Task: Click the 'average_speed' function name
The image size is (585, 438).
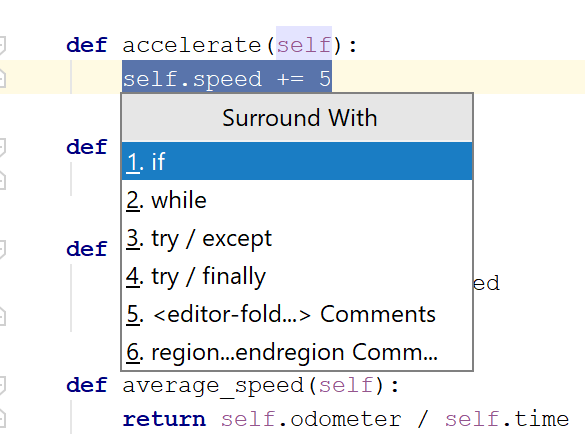Action: (x=213, y=385)
